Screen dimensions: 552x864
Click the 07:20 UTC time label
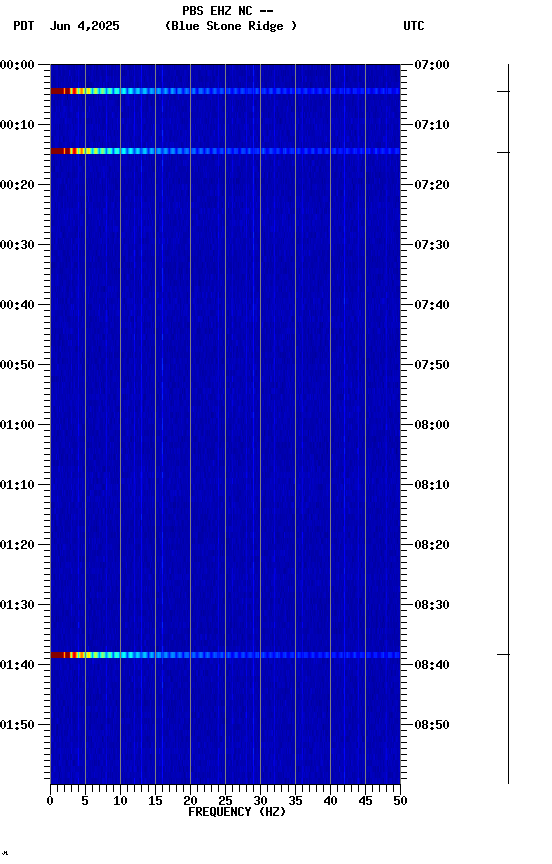coord(432,185)
